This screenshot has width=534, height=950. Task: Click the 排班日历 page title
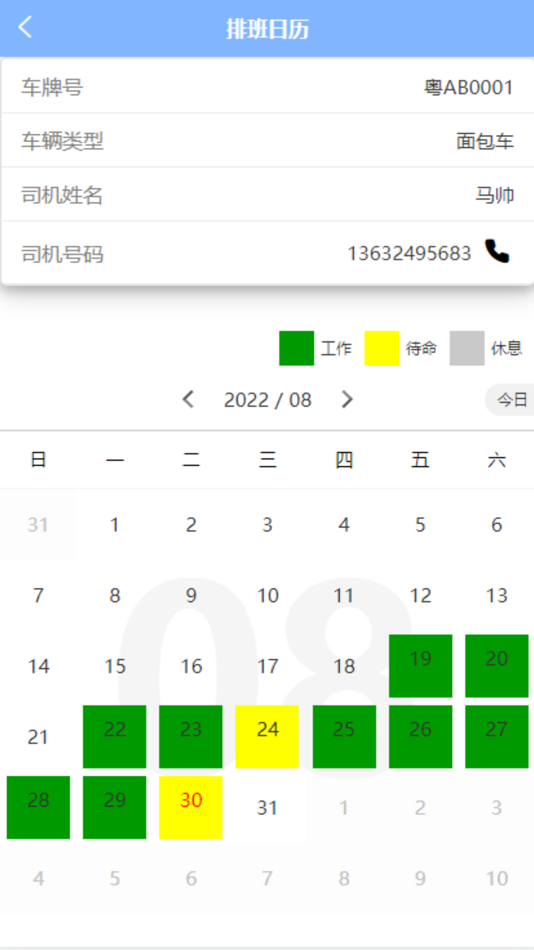point(267,28)
